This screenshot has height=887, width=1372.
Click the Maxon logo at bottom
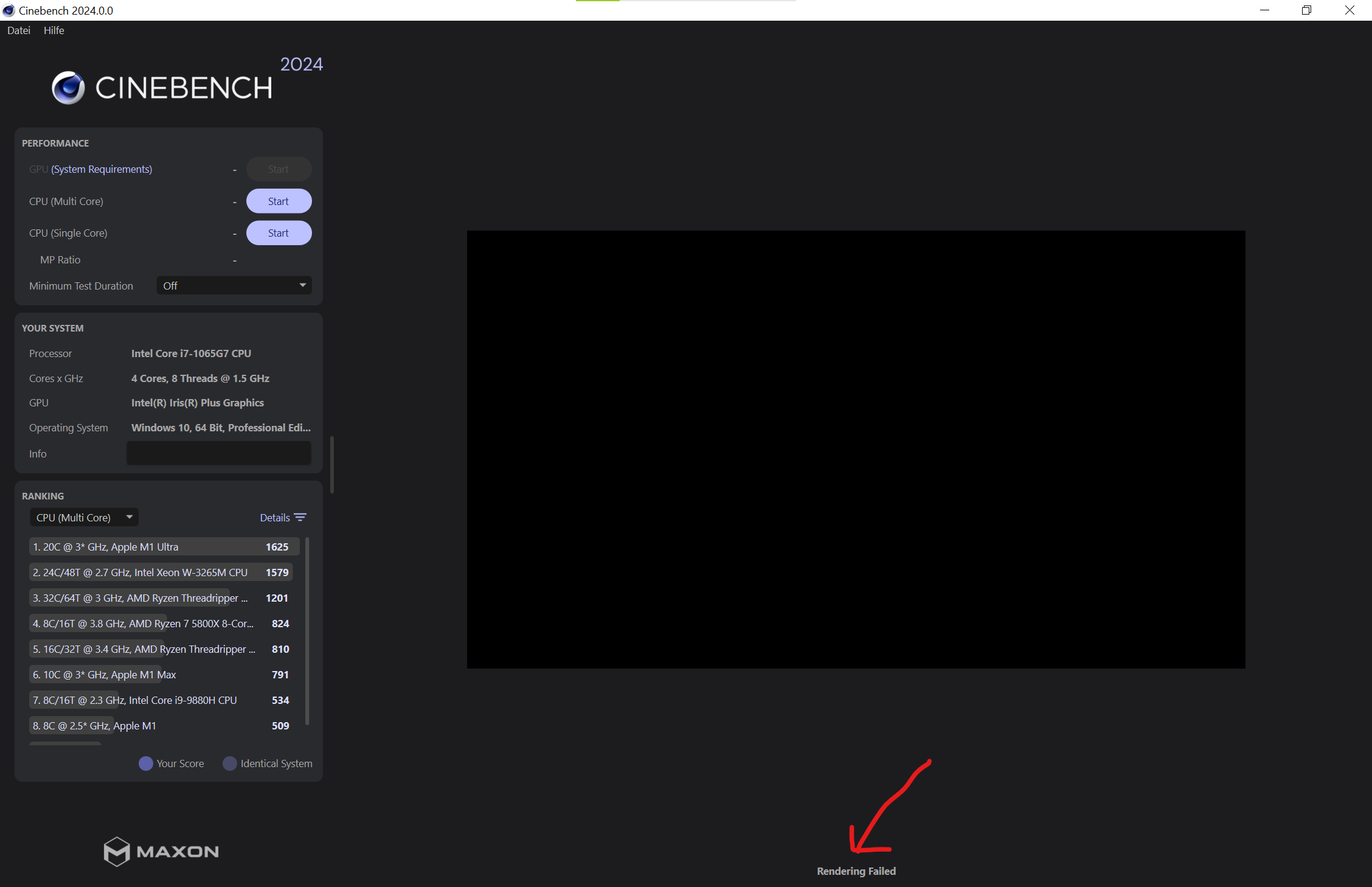pyautogui.click(x=161, y=851)
